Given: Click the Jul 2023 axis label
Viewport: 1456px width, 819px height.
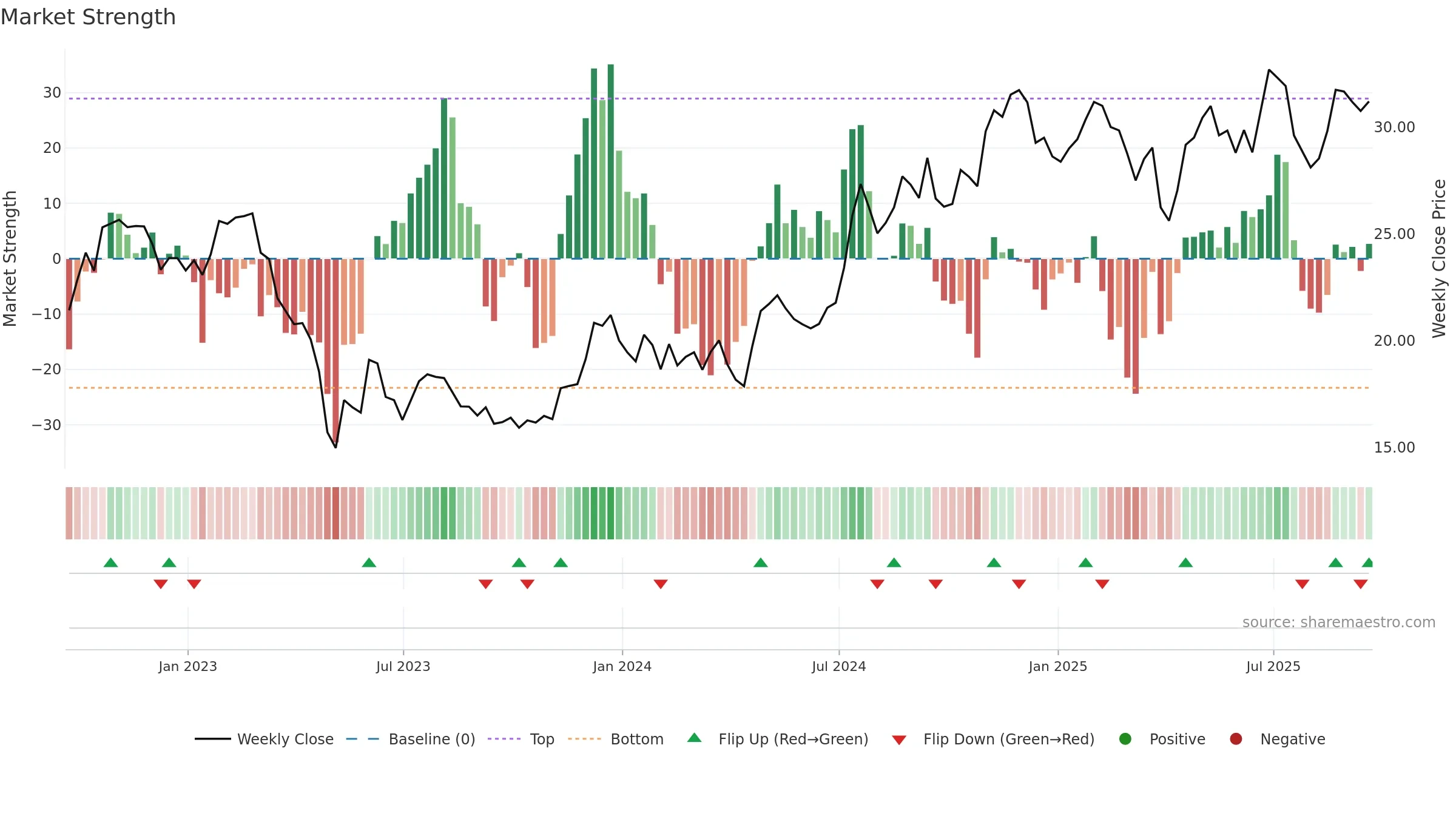Looking at the screenshot, I should [x=403, y=666].
